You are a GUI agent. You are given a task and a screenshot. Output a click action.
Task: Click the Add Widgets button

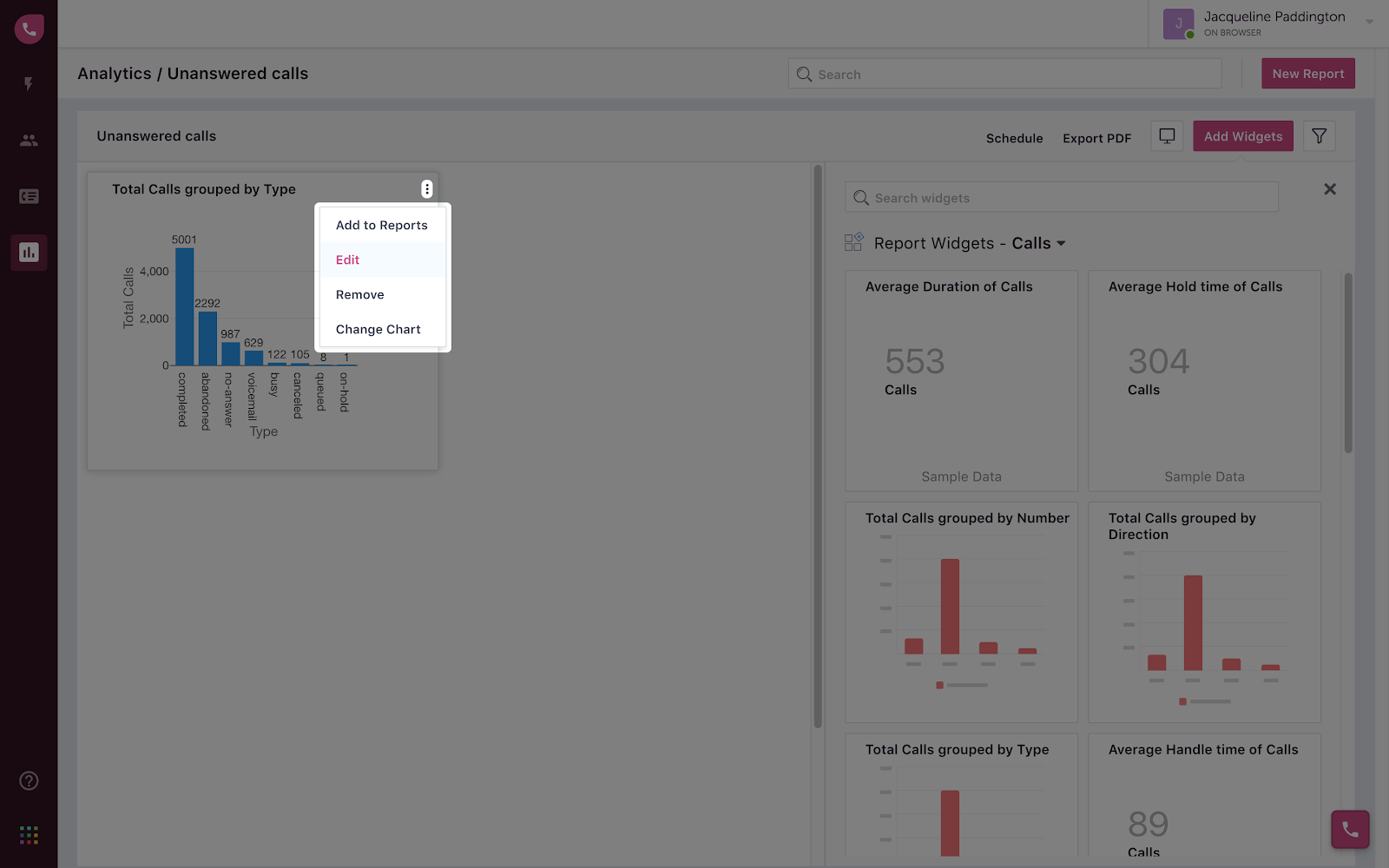point(1243,136)
